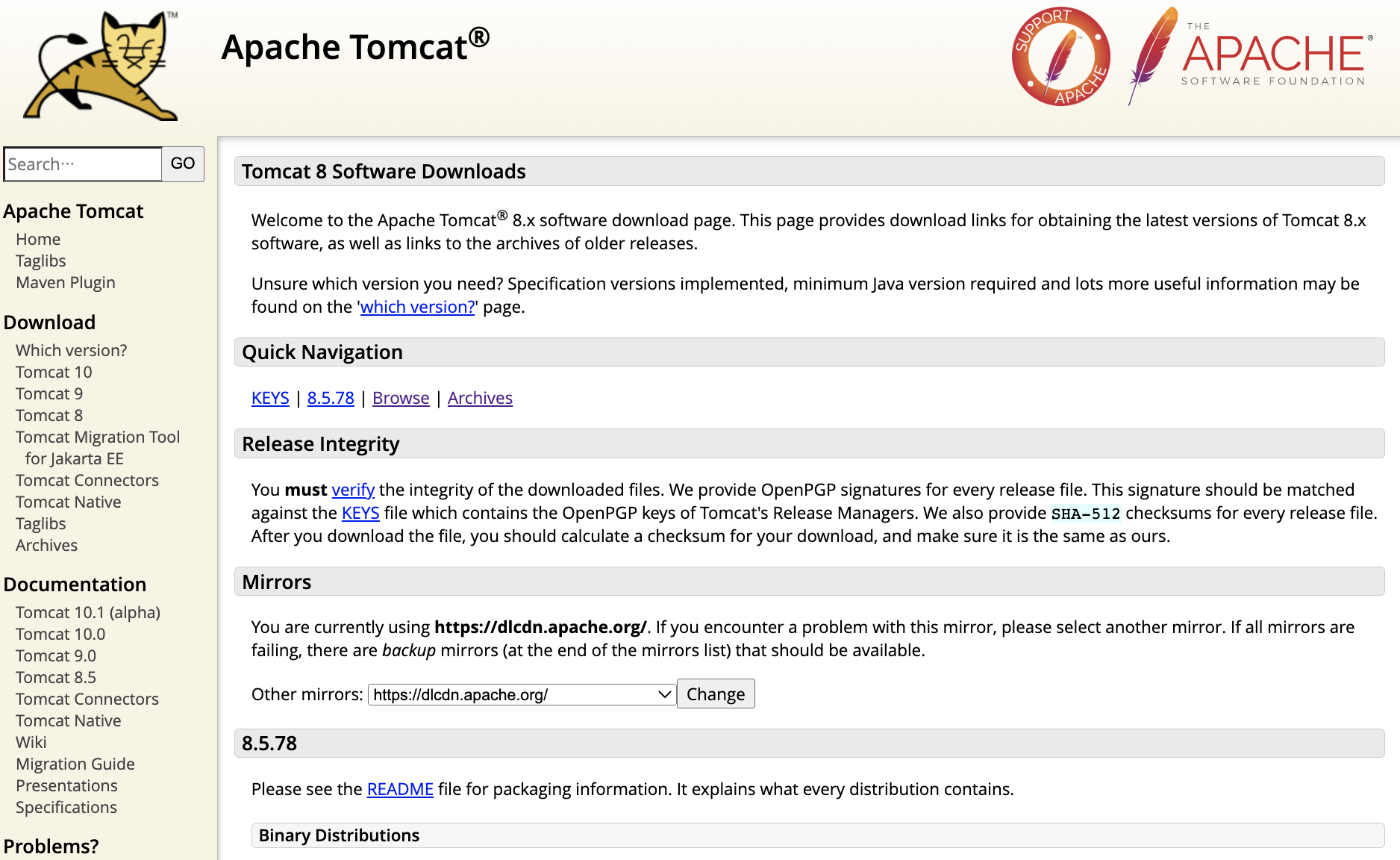Open the Home sidebar link
The image size is (1400, 860).
38,239
